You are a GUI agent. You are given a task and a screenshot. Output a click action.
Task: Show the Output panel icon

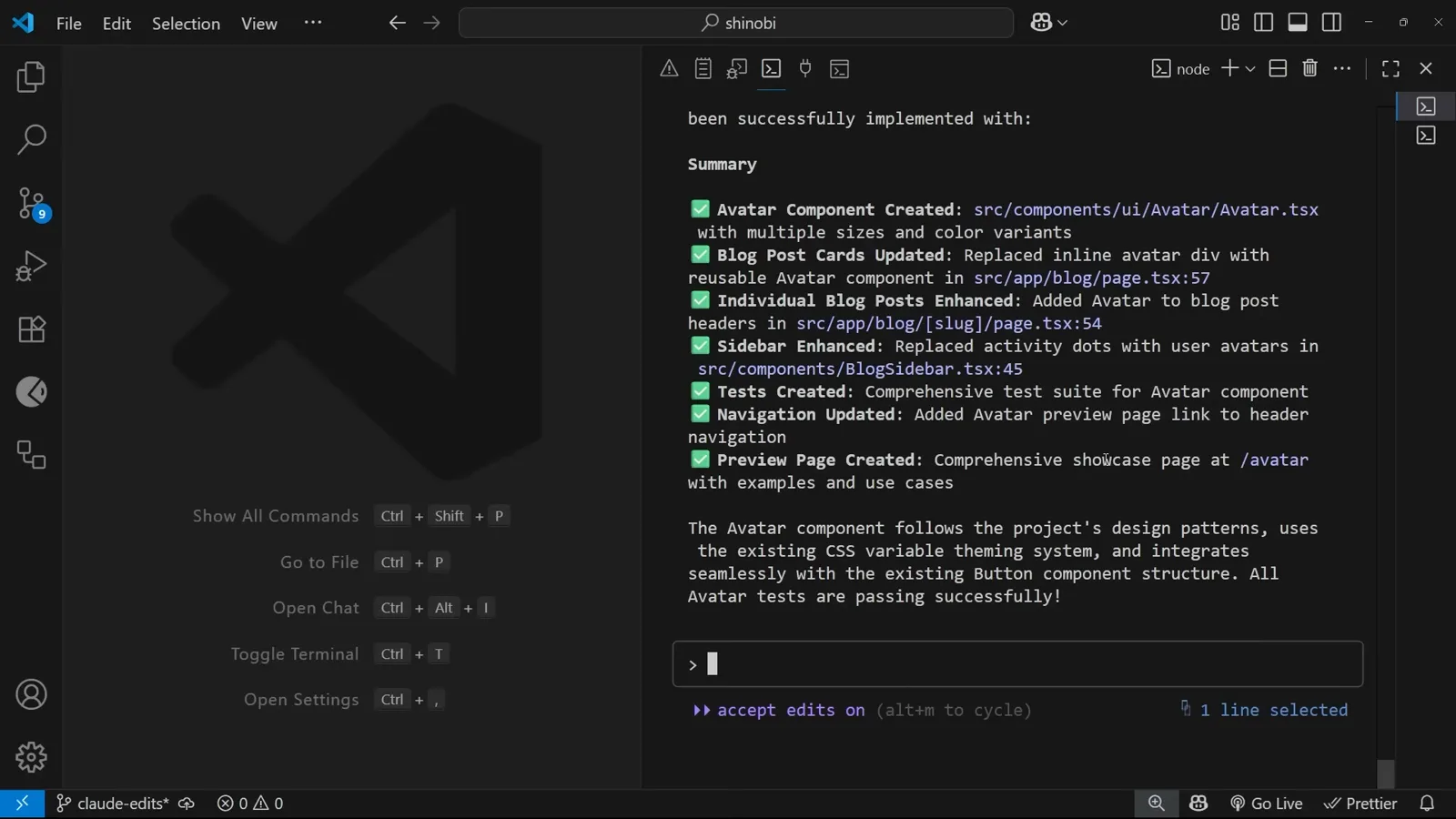[x=703, y=68]
